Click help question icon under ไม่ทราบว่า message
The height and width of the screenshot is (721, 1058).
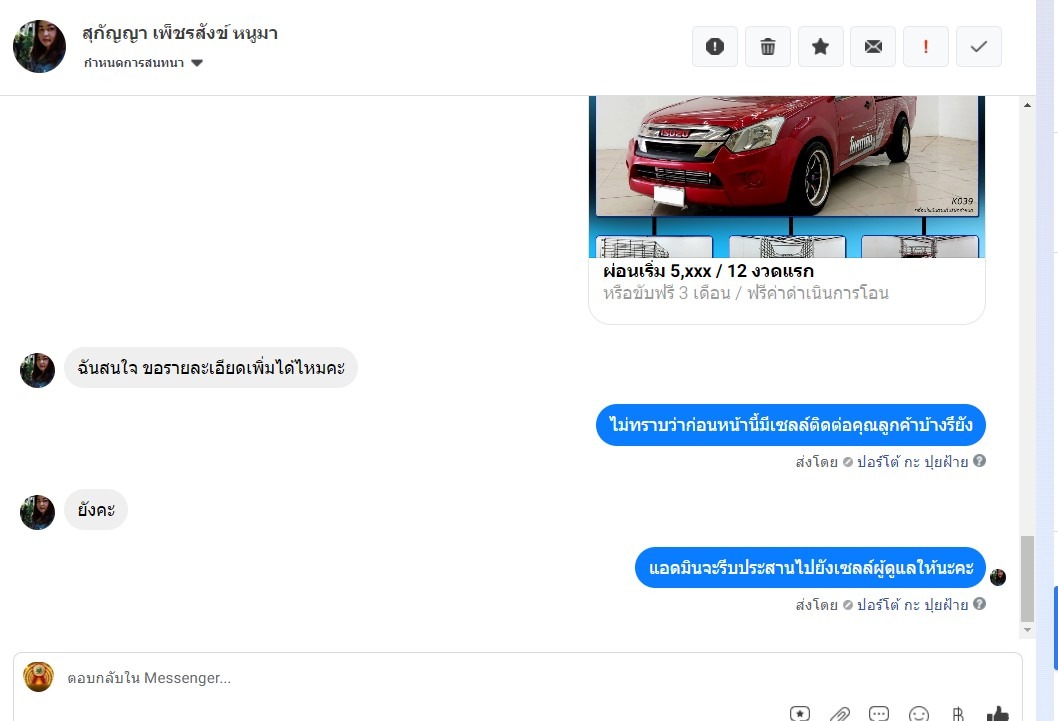980,461
